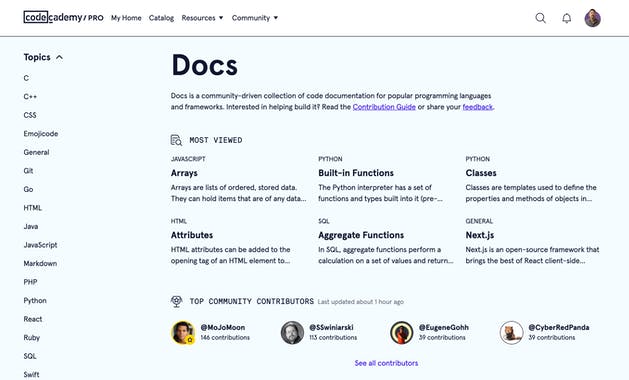
Task: Select the Swift topic
Action: point(31,374)
